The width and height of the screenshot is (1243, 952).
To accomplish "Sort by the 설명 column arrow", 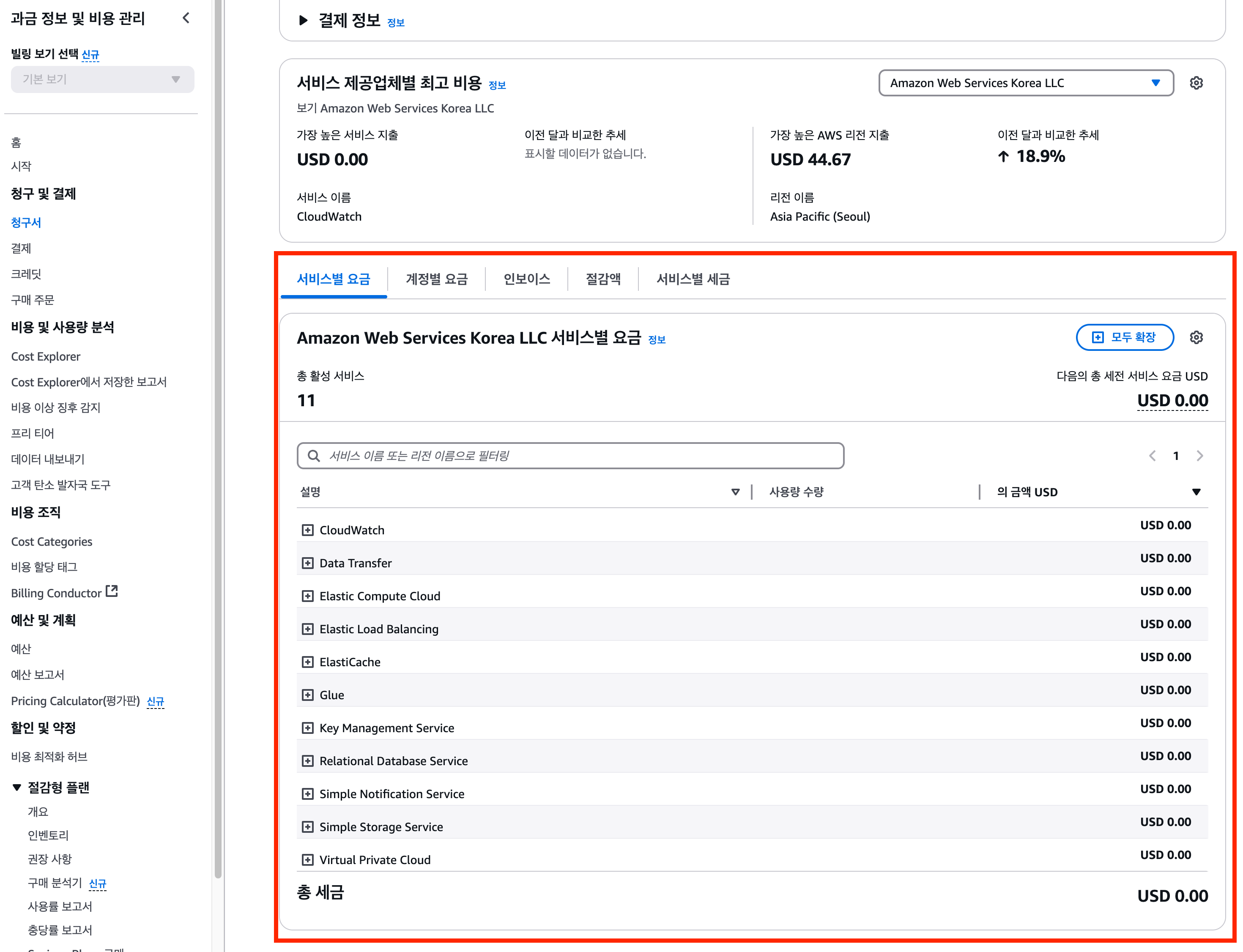I will click(x=735, y=491).
